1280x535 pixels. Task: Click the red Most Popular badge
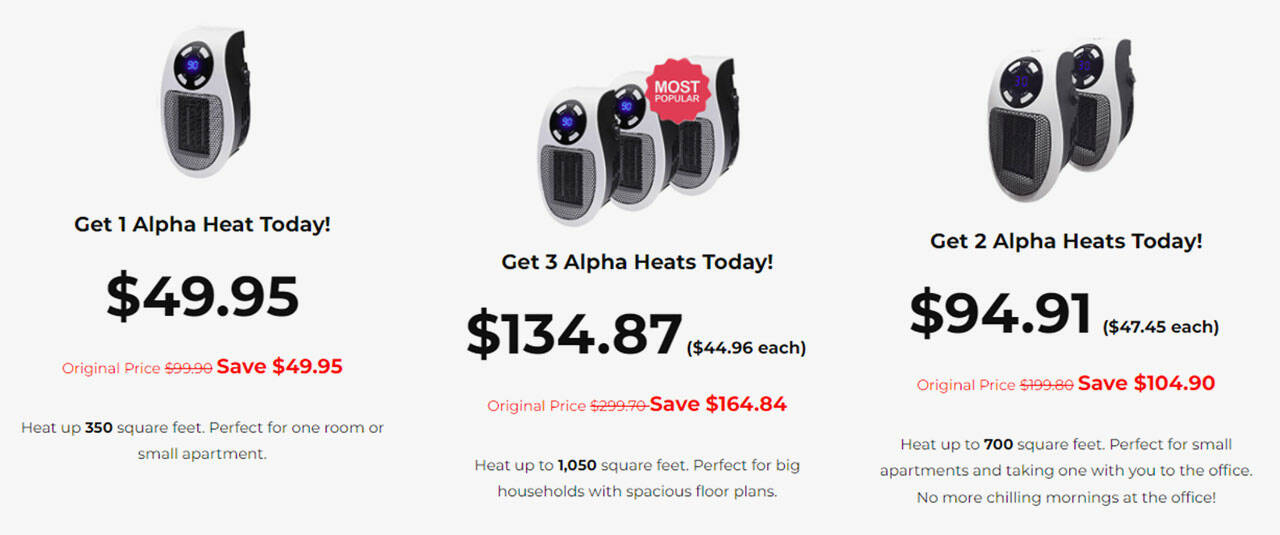[677, 92]
